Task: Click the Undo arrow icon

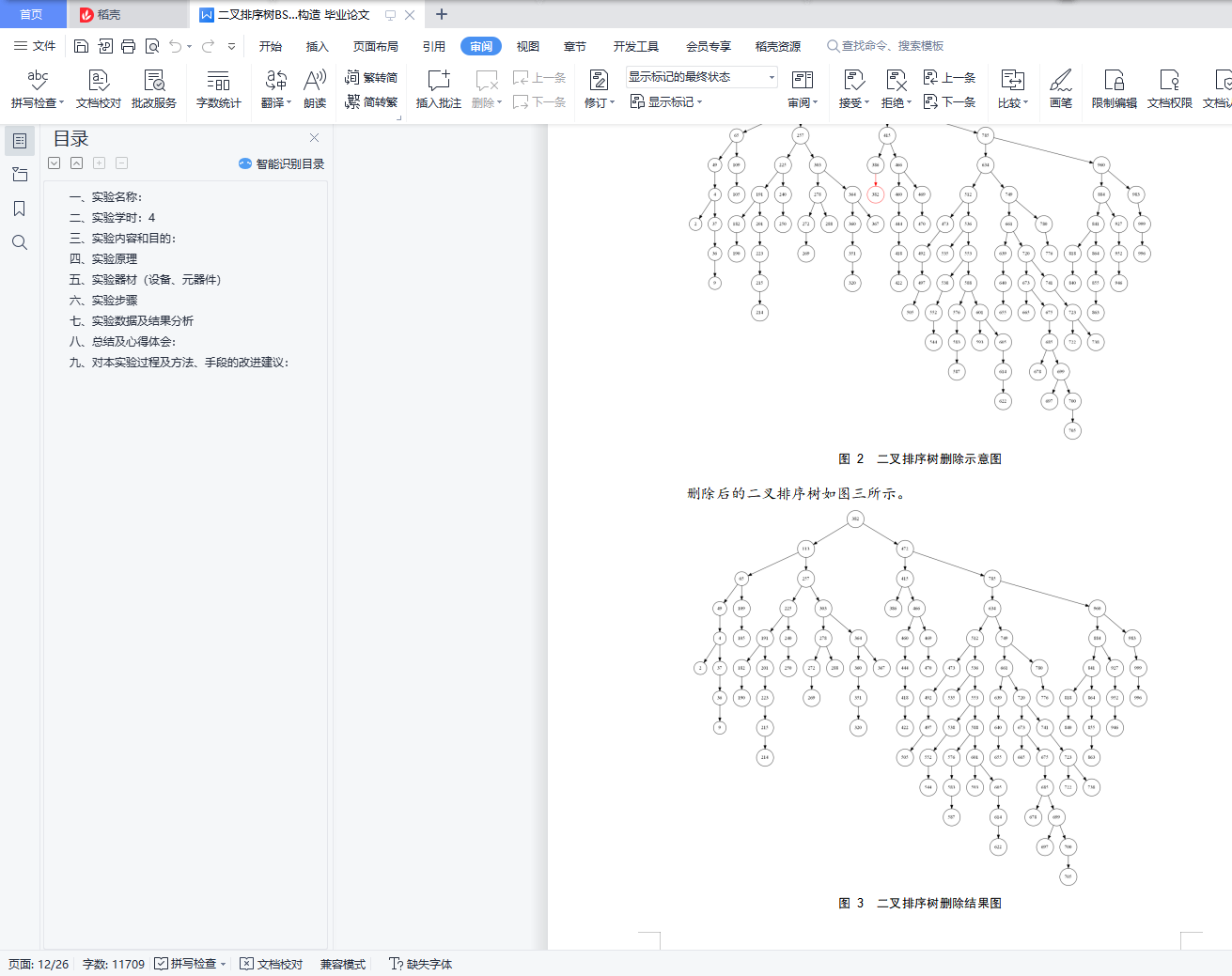Action: pyautogui.click(x=175, y=46)
